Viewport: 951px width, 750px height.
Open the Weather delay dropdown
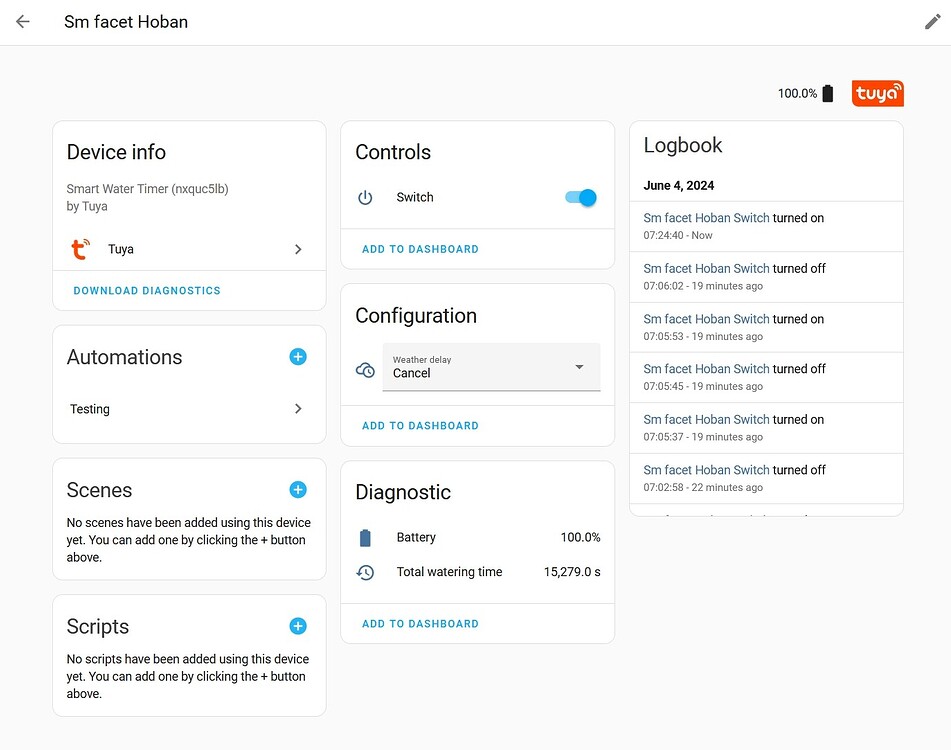click(x=578, y=367)
